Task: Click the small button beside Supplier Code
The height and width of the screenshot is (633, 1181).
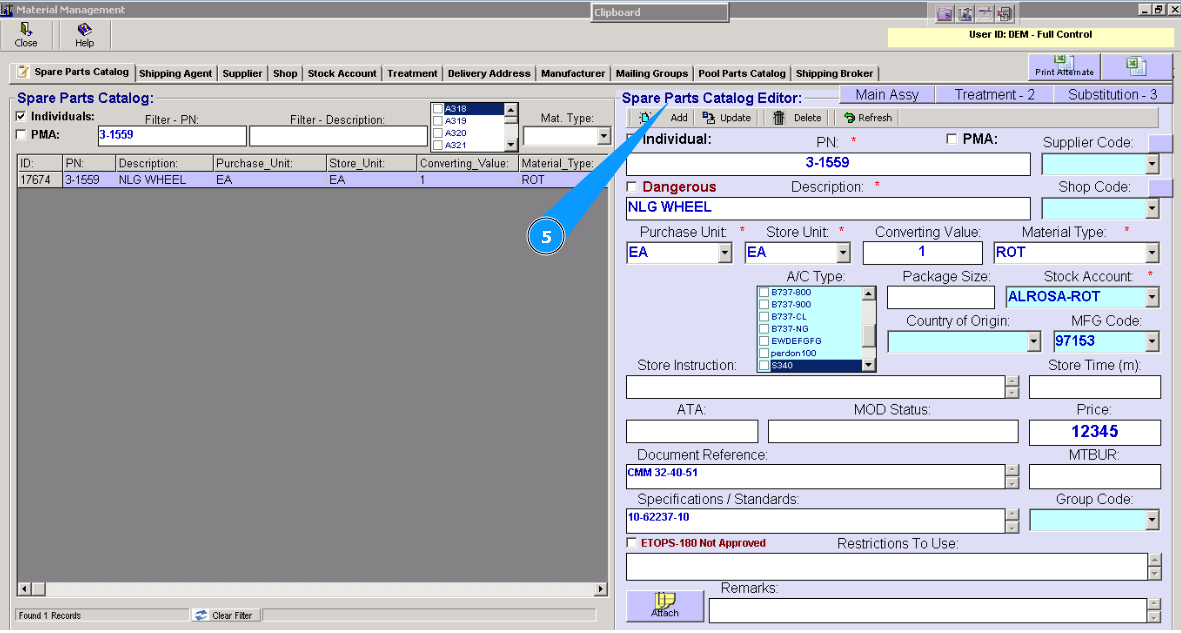Action: click(x=1161, y=142)
